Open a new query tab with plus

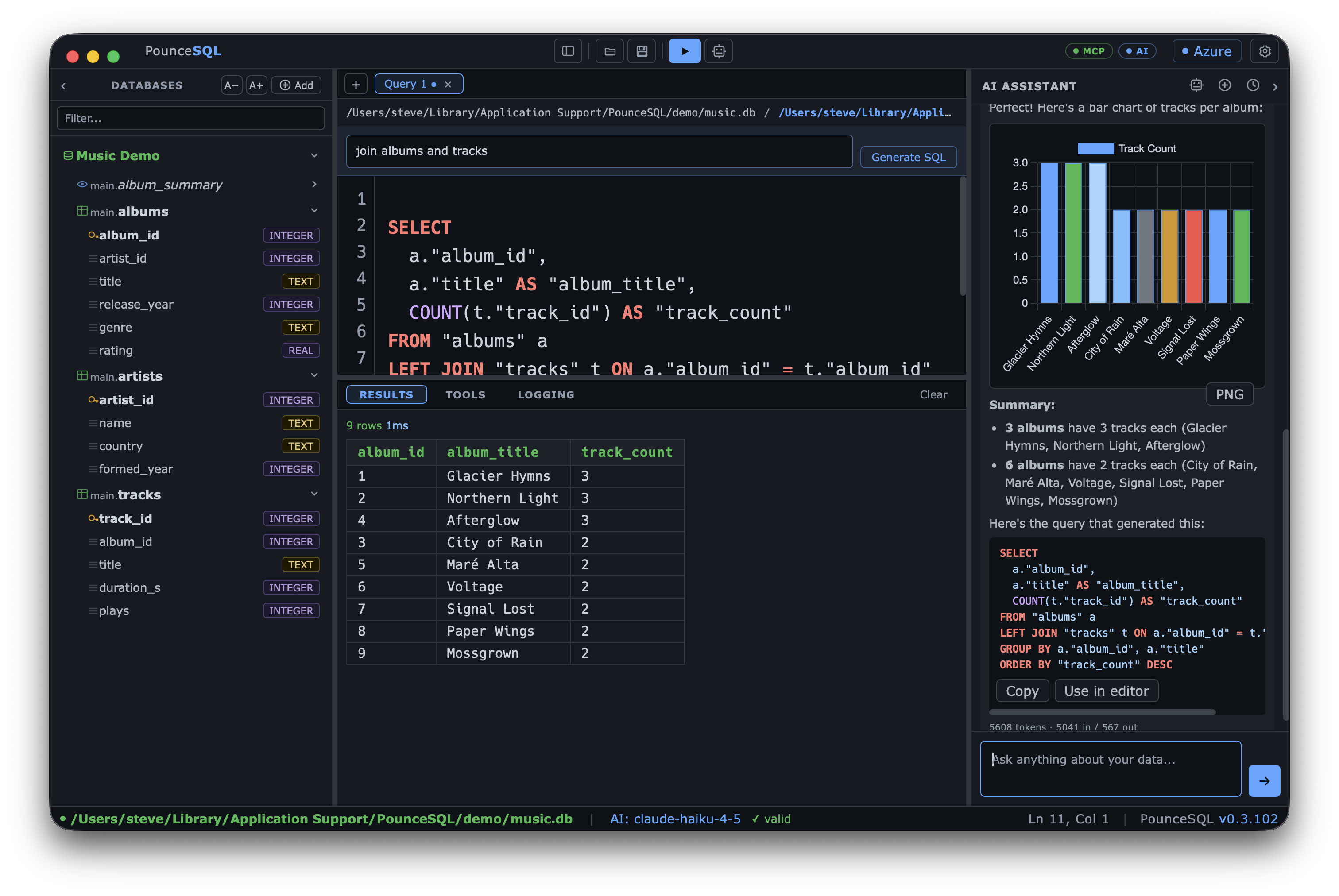click(x=356, y=85)
